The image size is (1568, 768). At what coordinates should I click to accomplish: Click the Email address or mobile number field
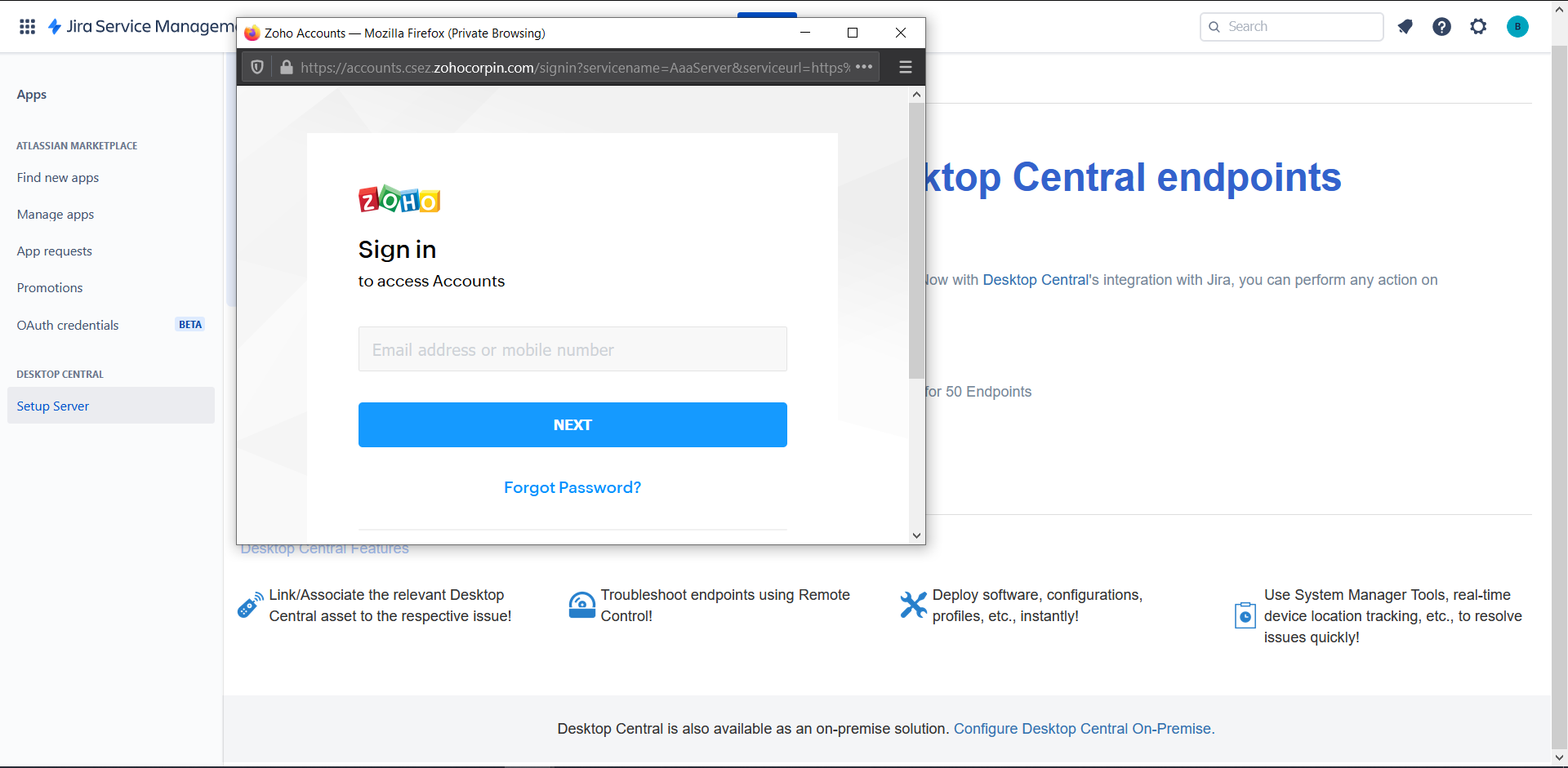[x=572, y=349]
